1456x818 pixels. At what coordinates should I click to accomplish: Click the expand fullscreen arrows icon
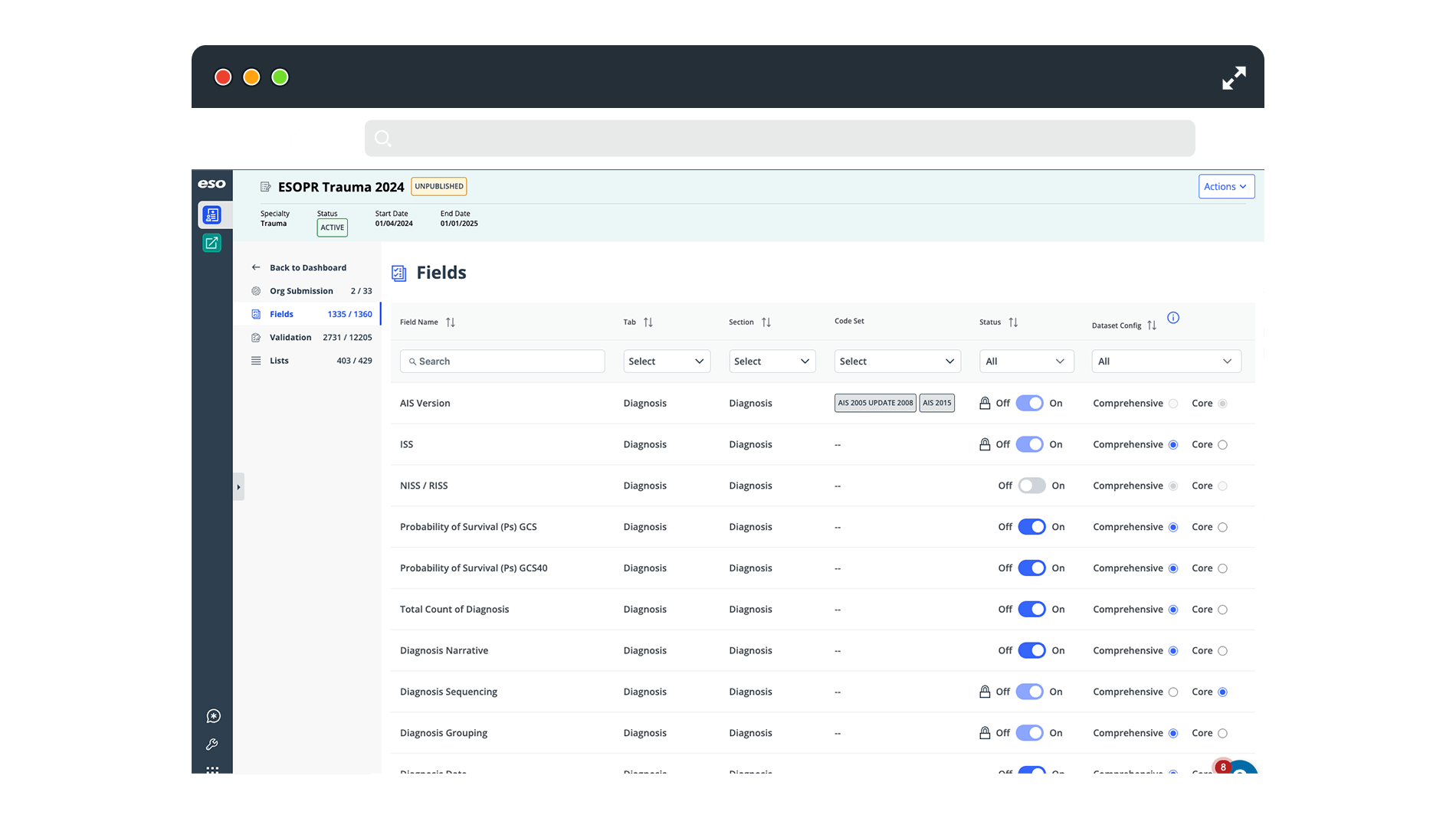click(x=1234, y=77)
